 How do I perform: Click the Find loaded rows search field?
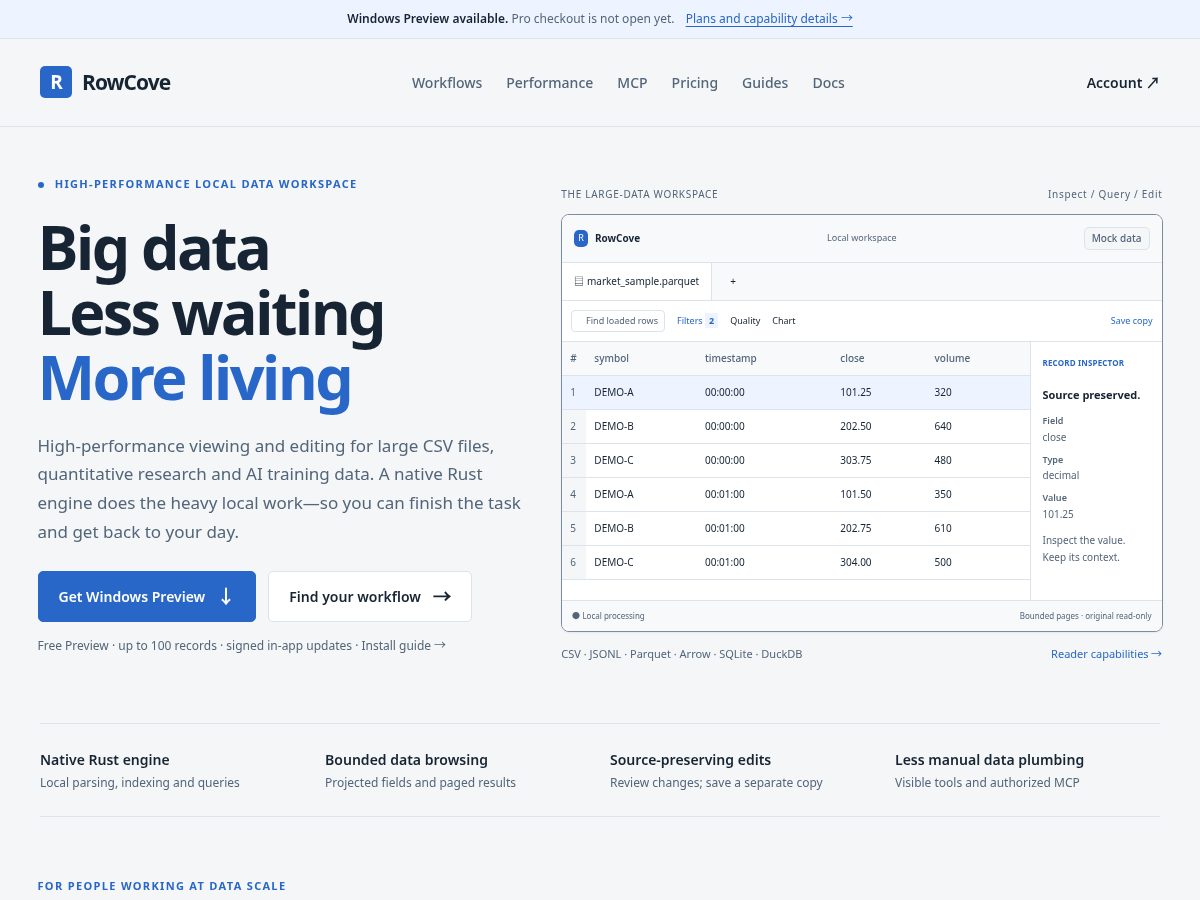click(x=618, y=321)
